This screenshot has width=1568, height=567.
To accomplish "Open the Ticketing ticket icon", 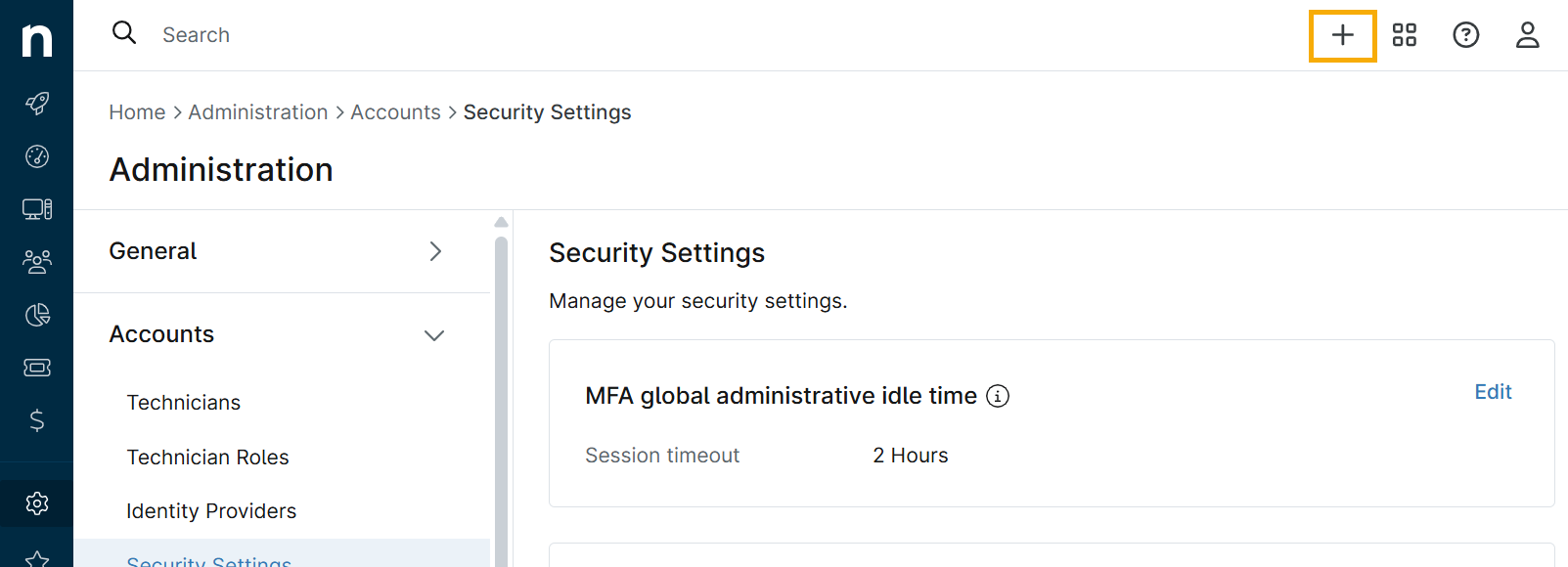I will 37,368.
